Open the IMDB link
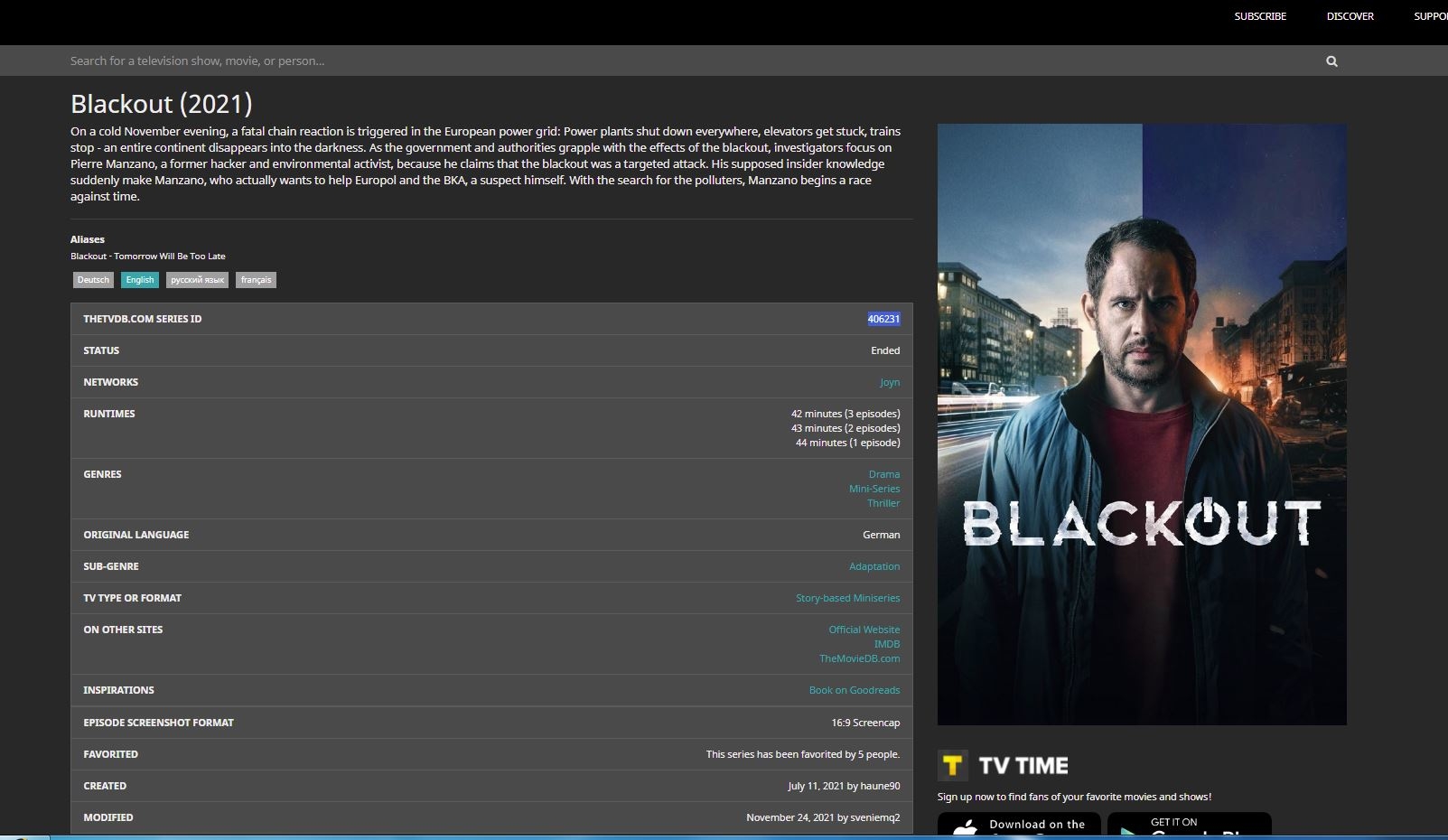 coord(887,644)
